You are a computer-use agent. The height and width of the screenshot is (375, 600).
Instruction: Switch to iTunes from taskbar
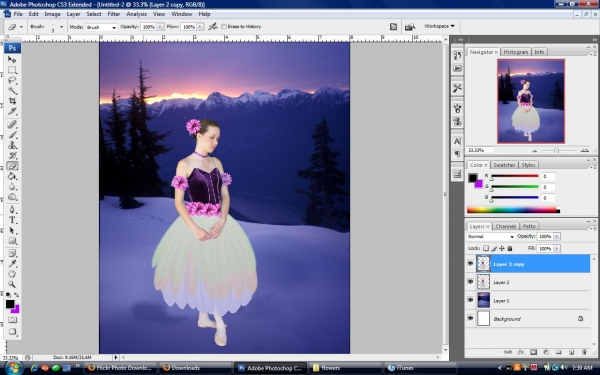pyautogui.click(x=419, y=368)
